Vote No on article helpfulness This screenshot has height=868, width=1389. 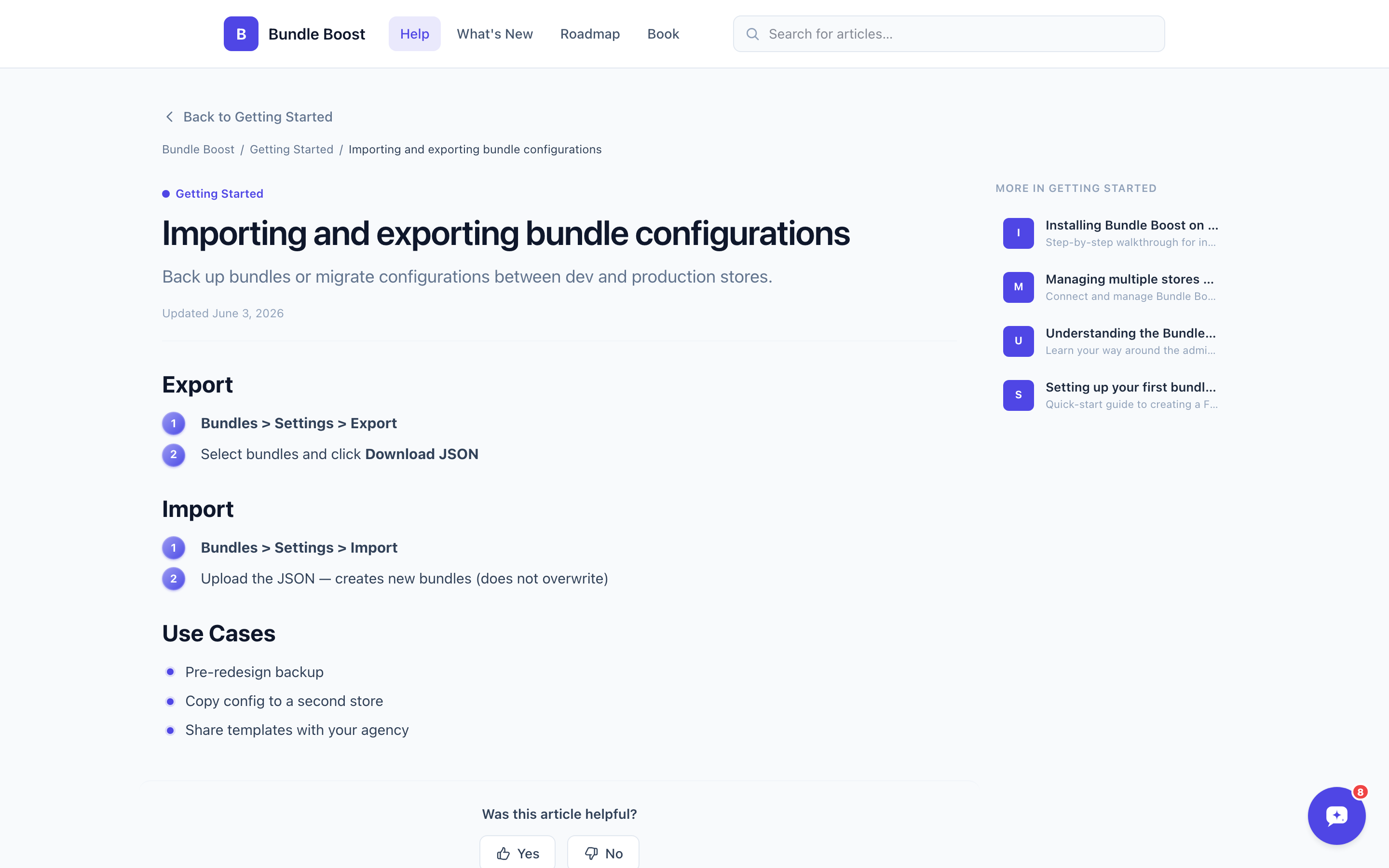pyautogui.click(x=603, y=853)
